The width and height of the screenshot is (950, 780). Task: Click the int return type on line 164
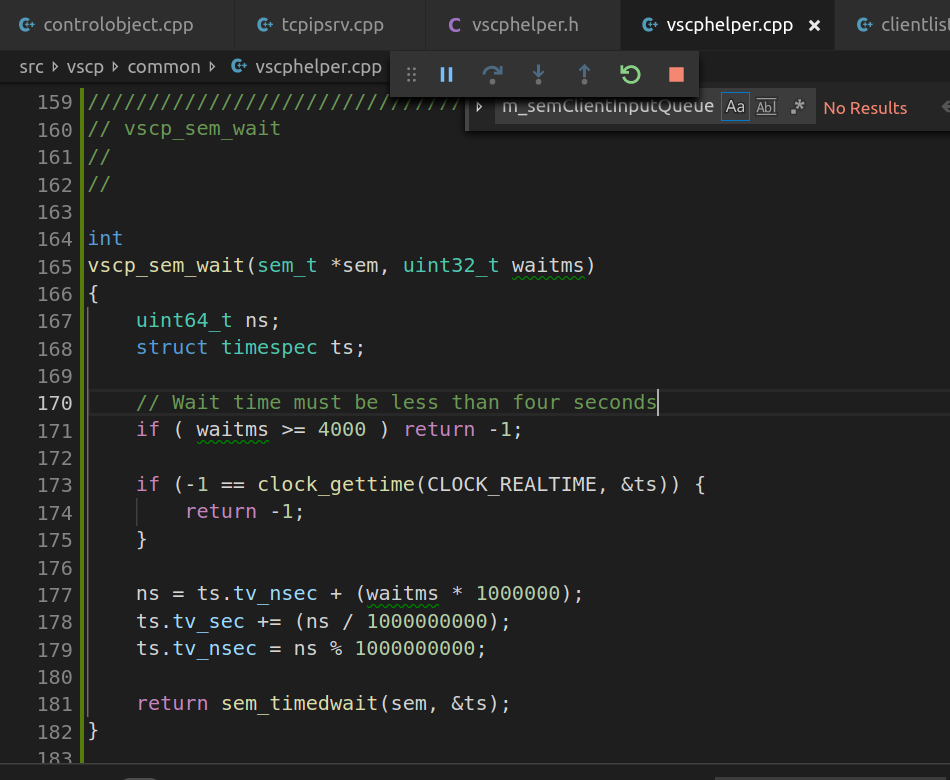pyautogui.click(x=105, y=238)
